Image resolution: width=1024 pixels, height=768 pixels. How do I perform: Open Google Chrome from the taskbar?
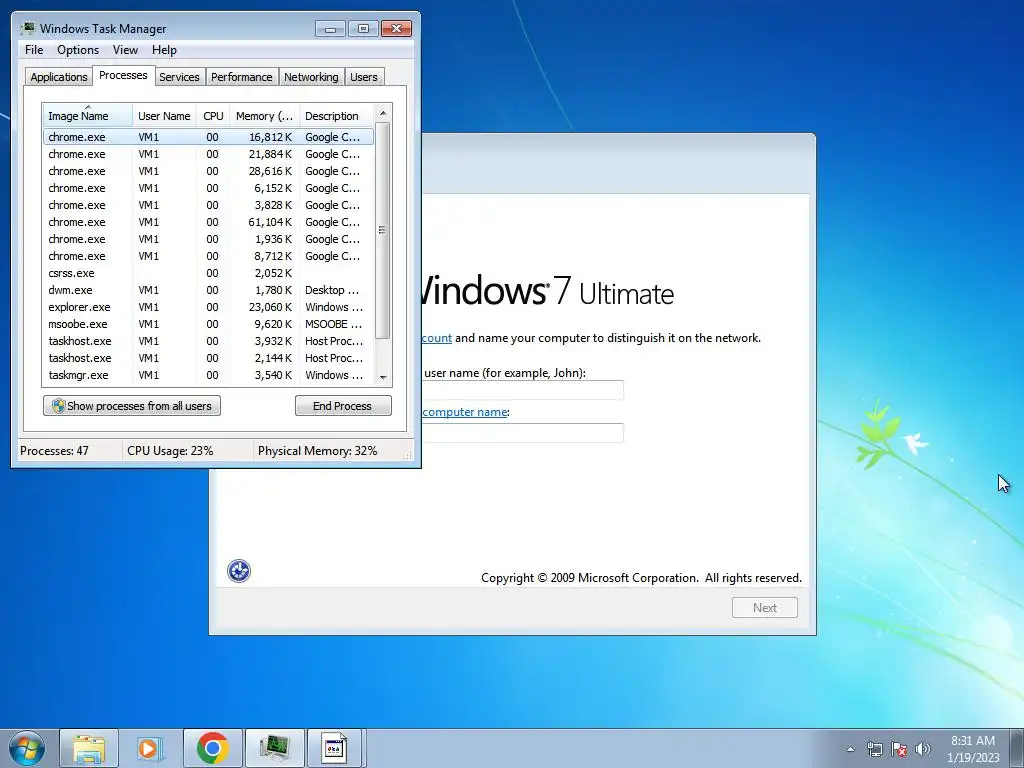[x=212, y=748]
